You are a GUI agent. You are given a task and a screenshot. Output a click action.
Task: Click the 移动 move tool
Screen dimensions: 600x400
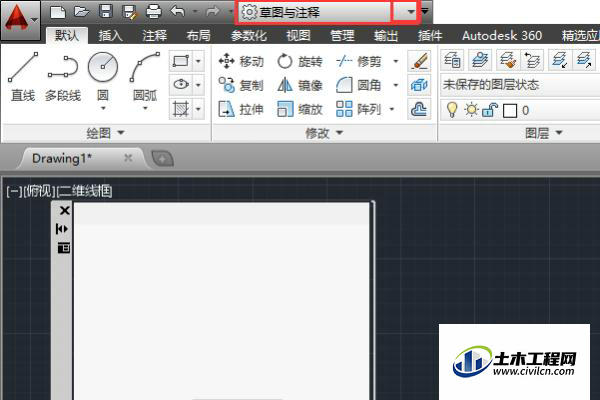coord(241,61)
